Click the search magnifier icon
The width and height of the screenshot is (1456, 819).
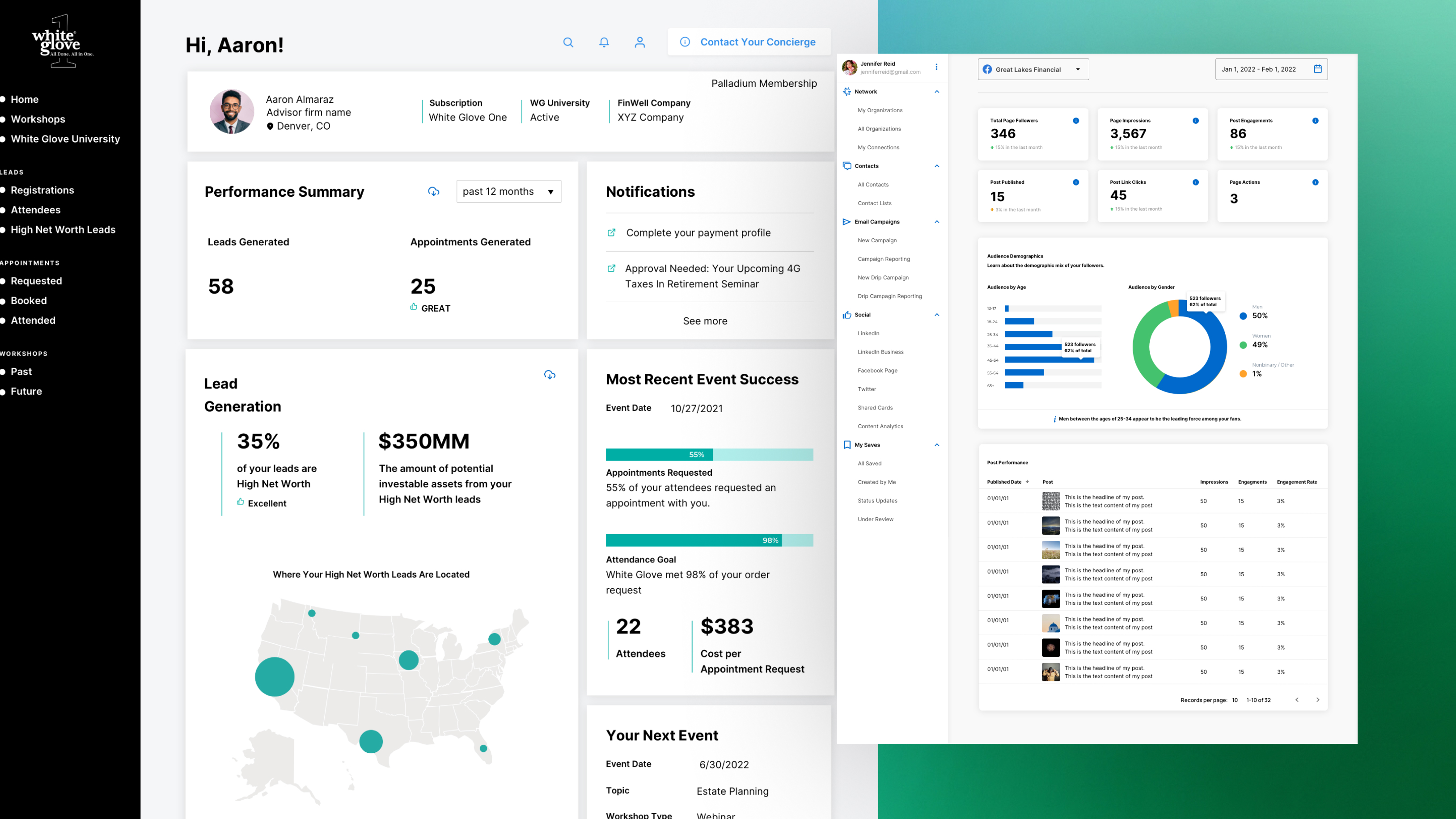pyautogui.click(x=568, y=42)
